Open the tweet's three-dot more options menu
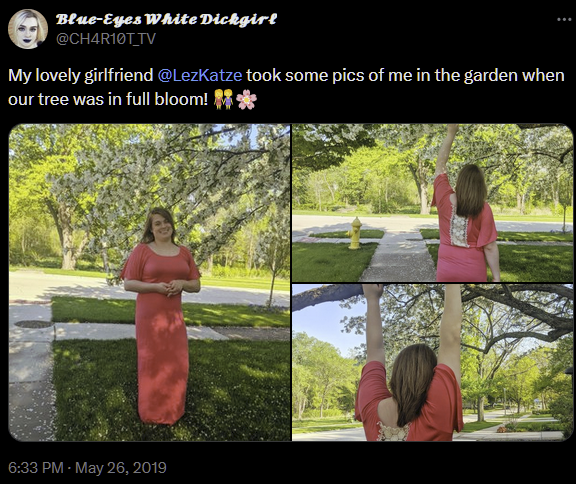This screenshot has height=484, width=576. (564, 19)
